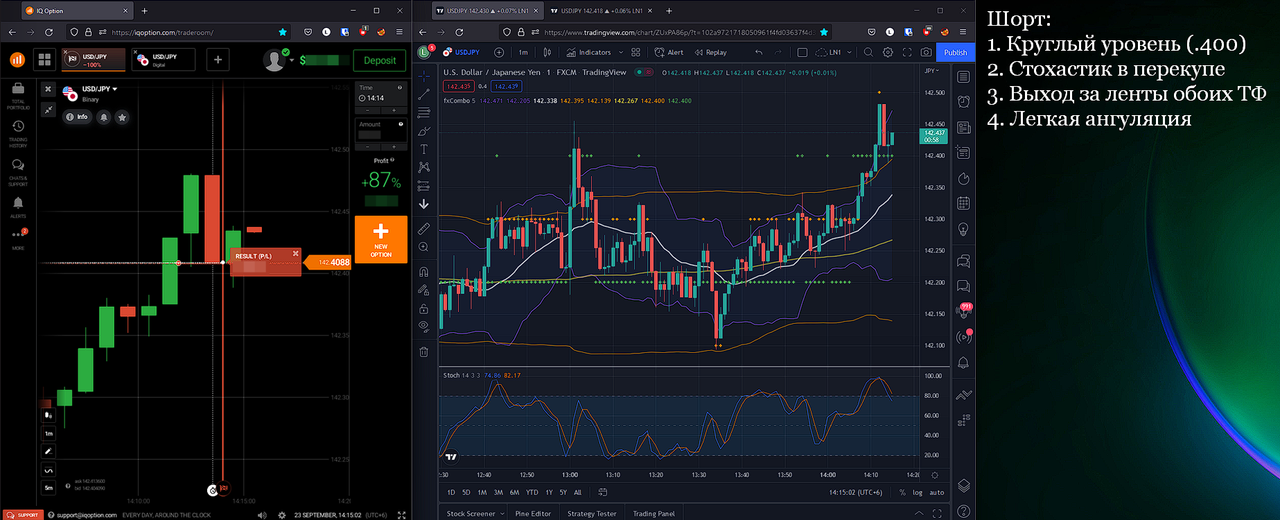Open TradingView Indicators dialog
1280x520 pixels.
coord(588,52)
